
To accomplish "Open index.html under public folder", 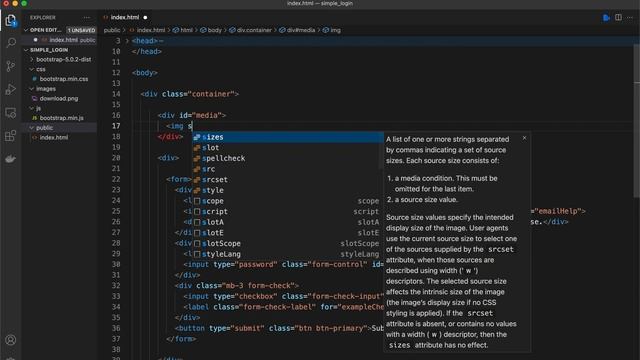I will [54, 138].
